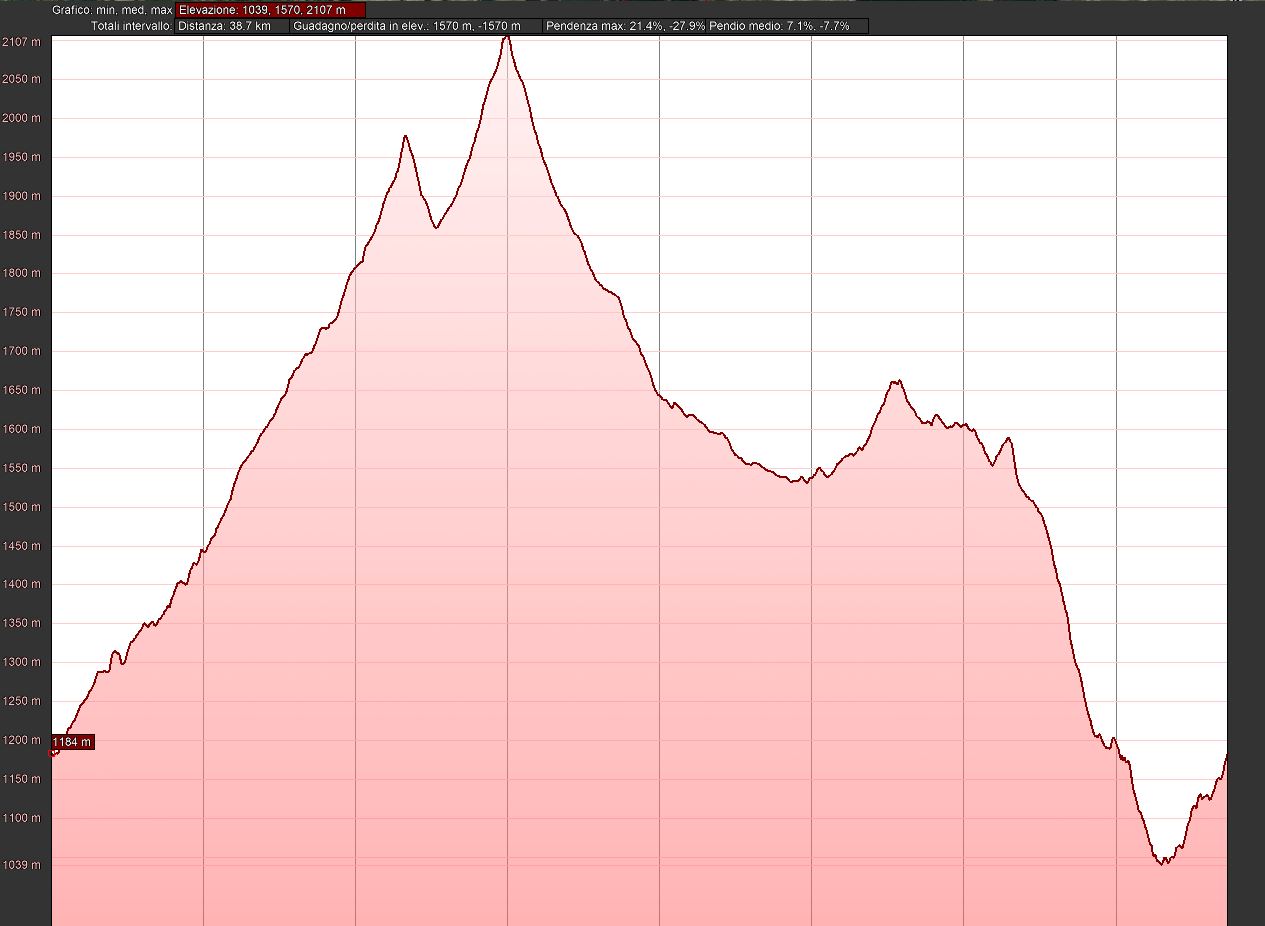Viewport: 1265px width, 926px height.
Task: Click the Totali intervallo label
Action: point(130,26)
